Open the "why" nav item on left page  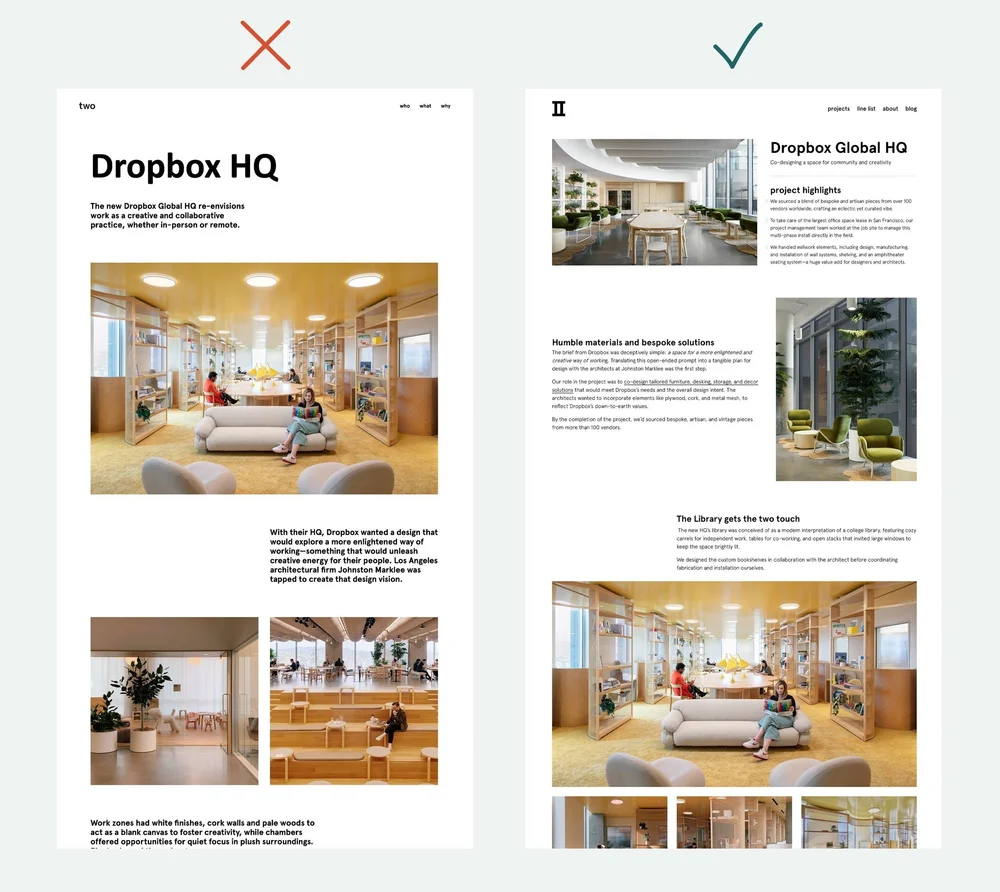446,106
